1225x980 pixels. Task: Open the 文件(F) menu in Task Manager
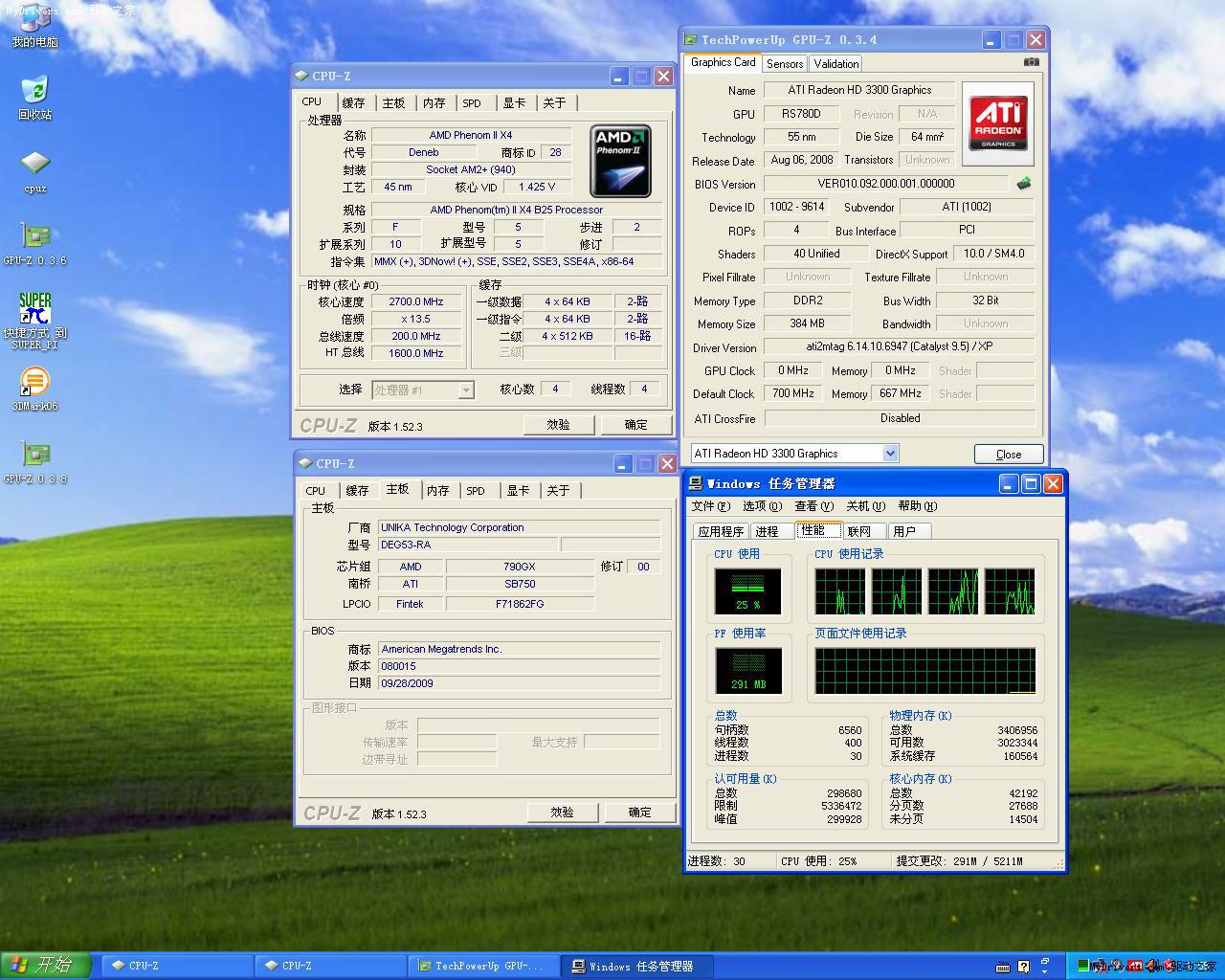pyautogui.click(x=710, y=506)
